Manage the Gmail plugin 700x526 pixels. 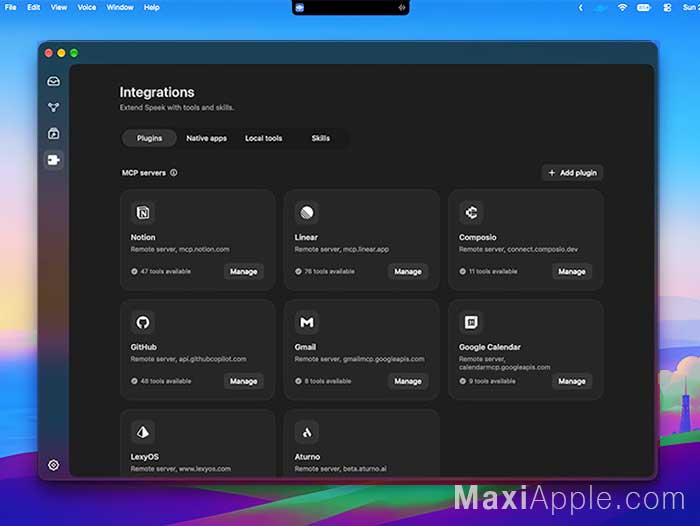coord(408,381)
